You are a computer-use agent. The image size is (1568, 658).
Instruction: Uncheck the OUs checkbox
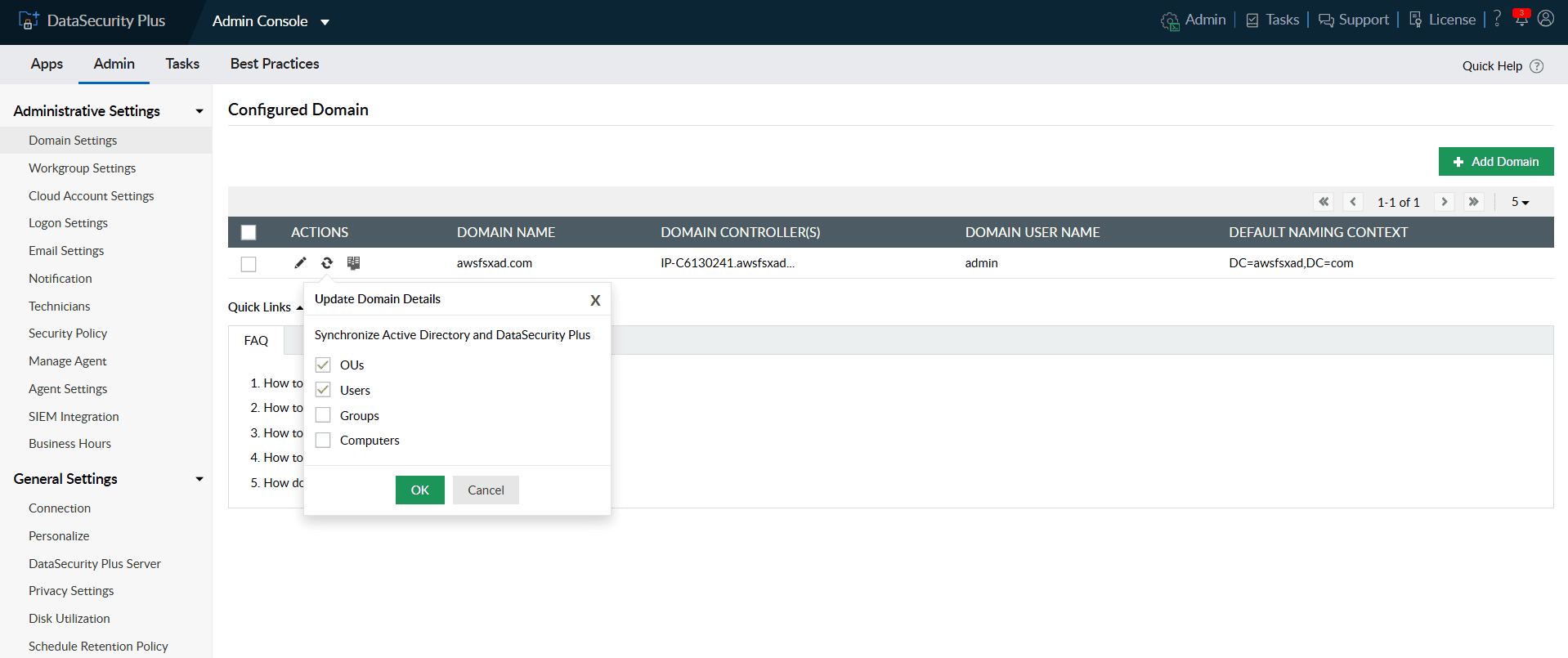pos(323,365)
